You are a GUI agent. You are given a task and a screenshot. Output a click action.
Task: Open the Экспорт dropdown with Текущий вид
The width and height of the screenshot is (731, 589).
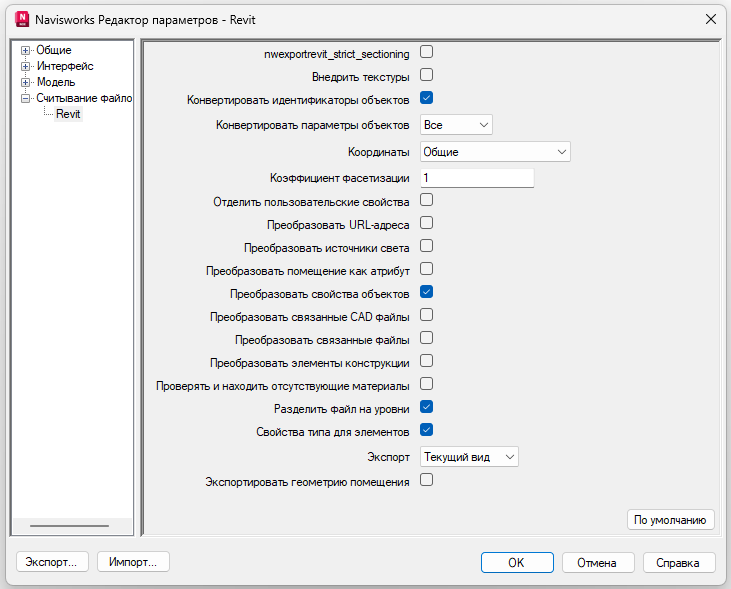(468, 457)
